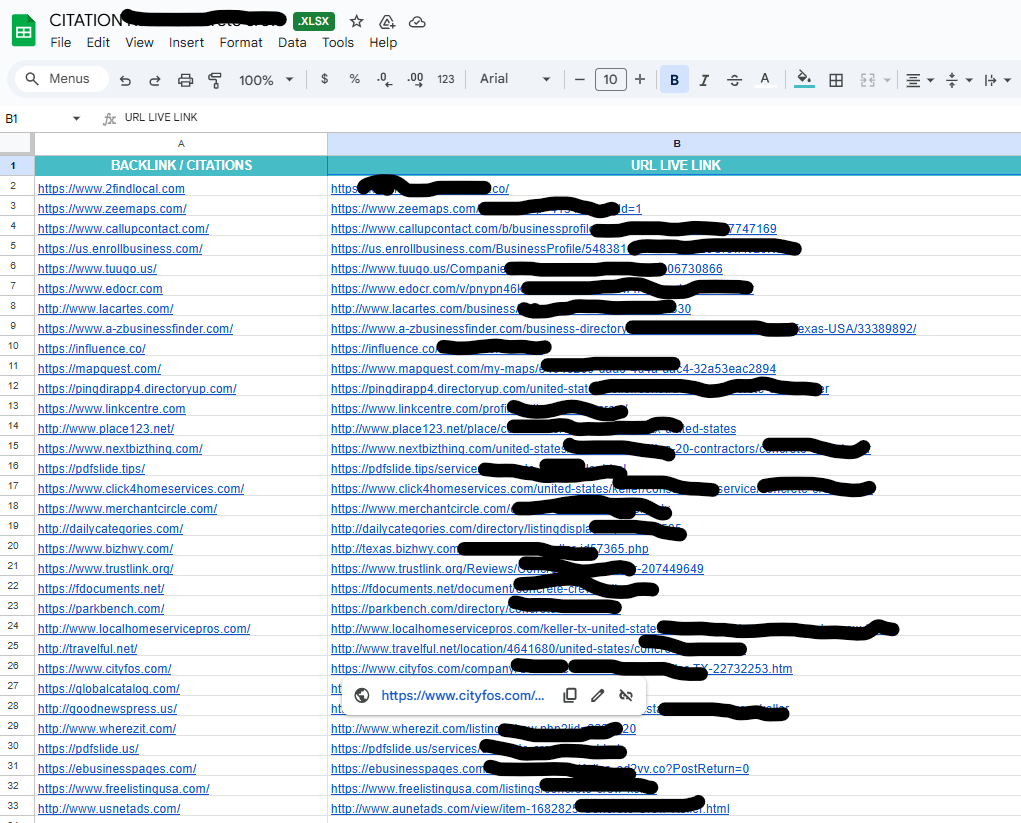
Task: Increase the font size
Action: (x=640, y=79)
